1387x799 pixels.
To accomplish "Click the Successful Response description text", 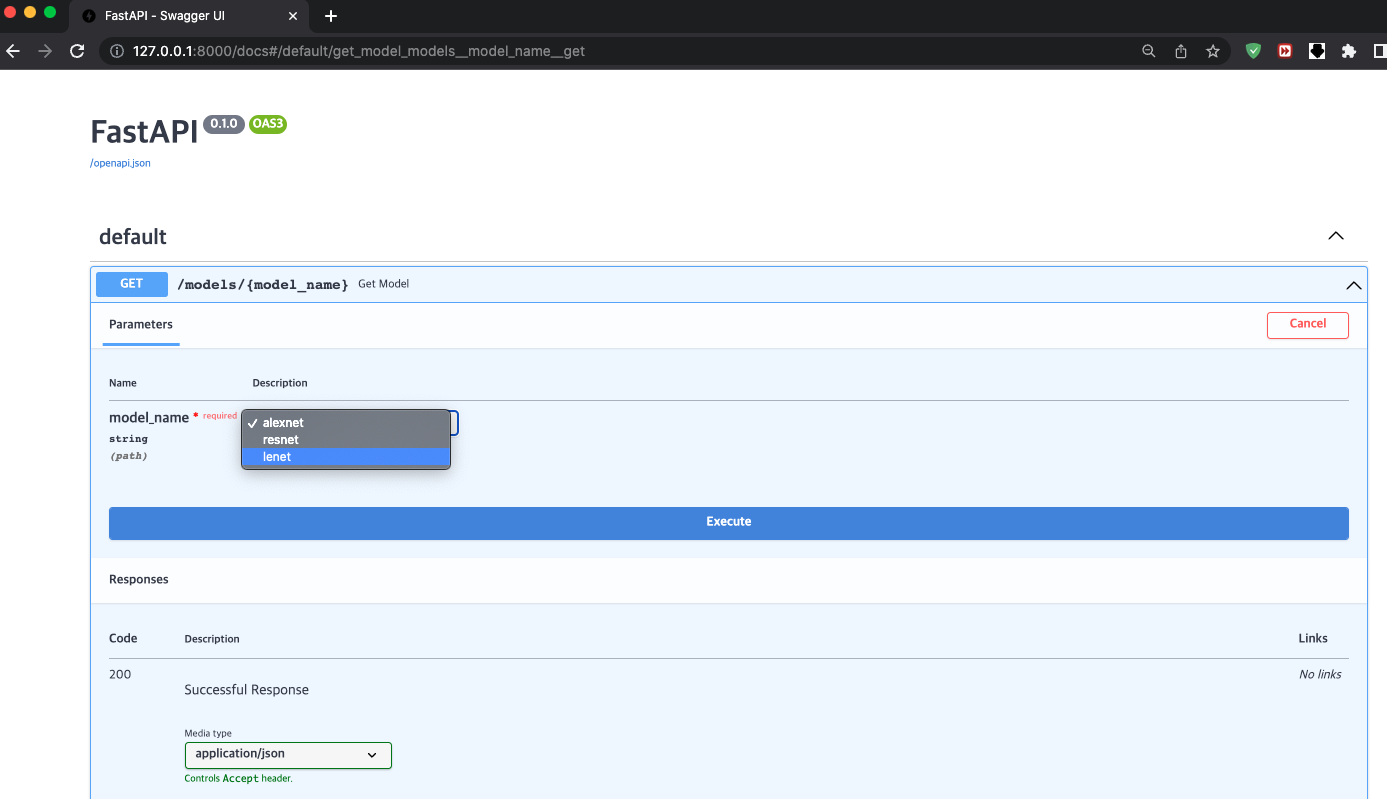I will tap(246, 690).
